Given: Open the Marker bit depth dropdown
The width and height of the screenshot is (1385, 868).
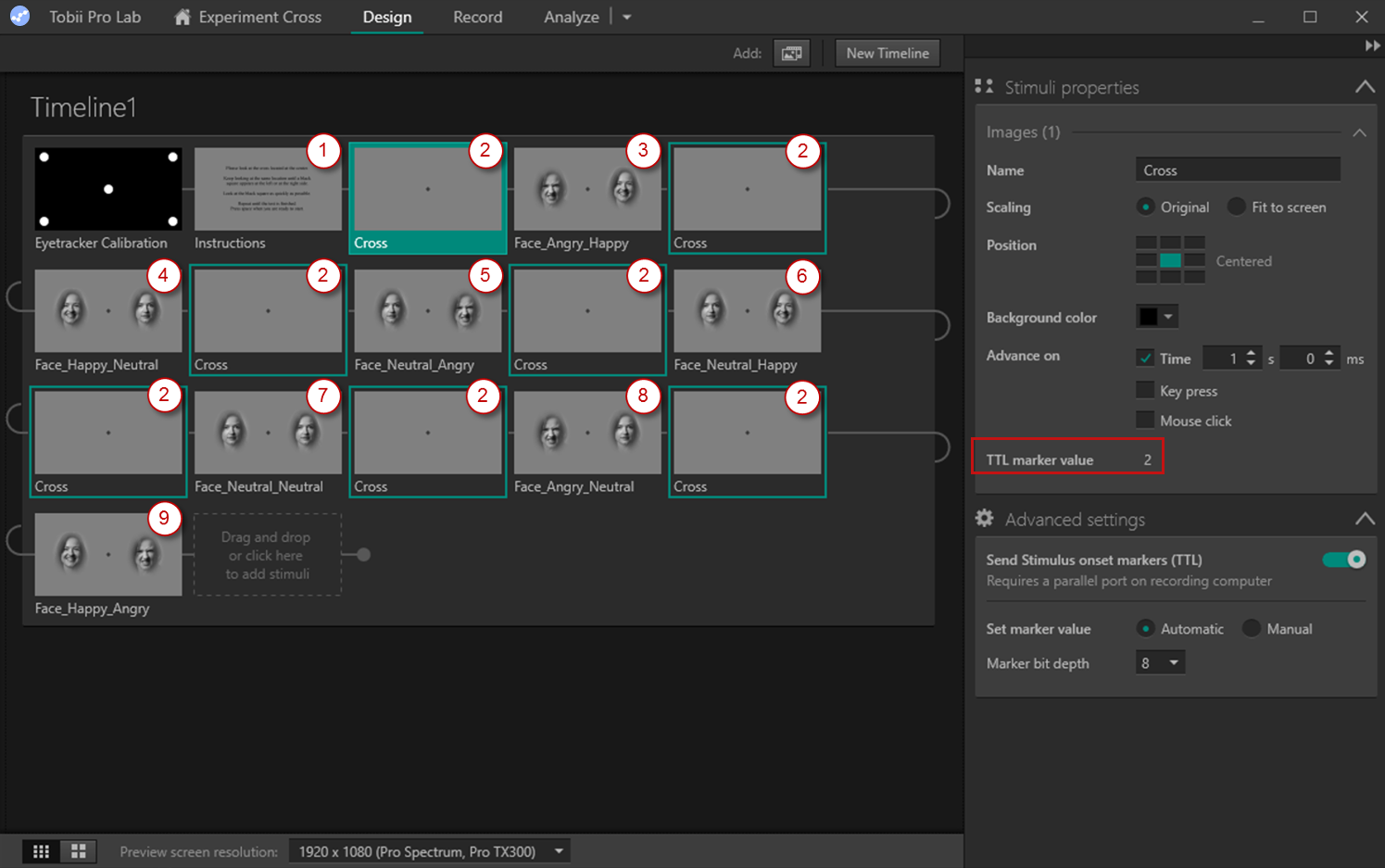Looking at the screenshot, I should [x=1160, y=662].
